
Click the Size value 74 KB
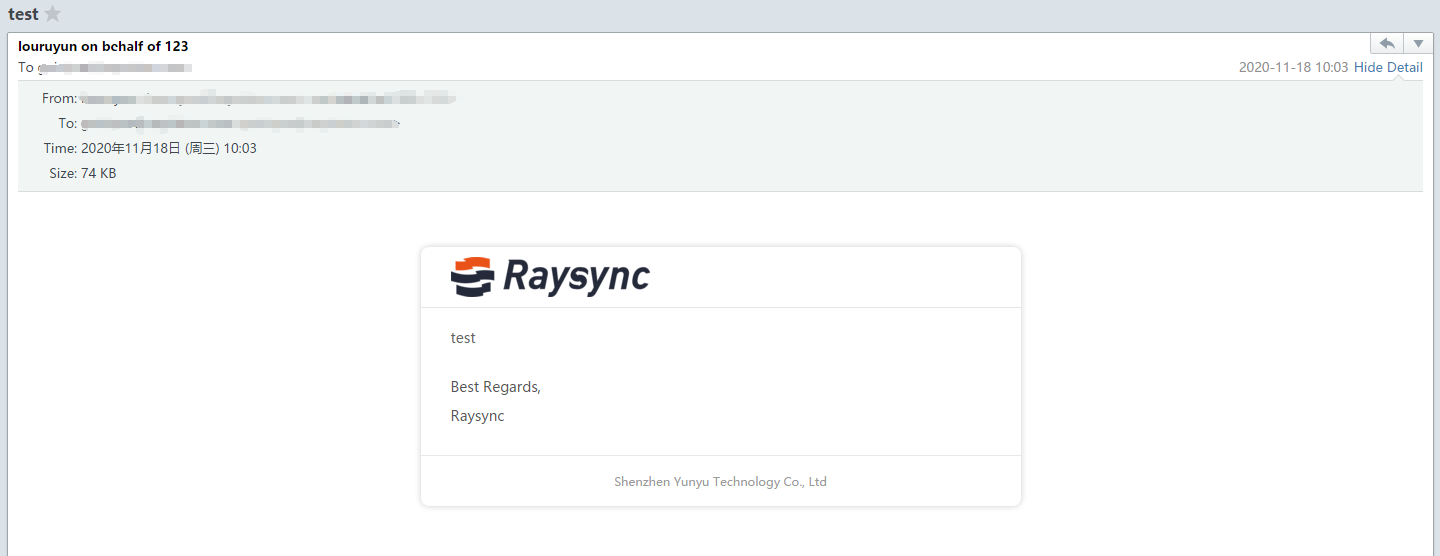pos(99,173)
